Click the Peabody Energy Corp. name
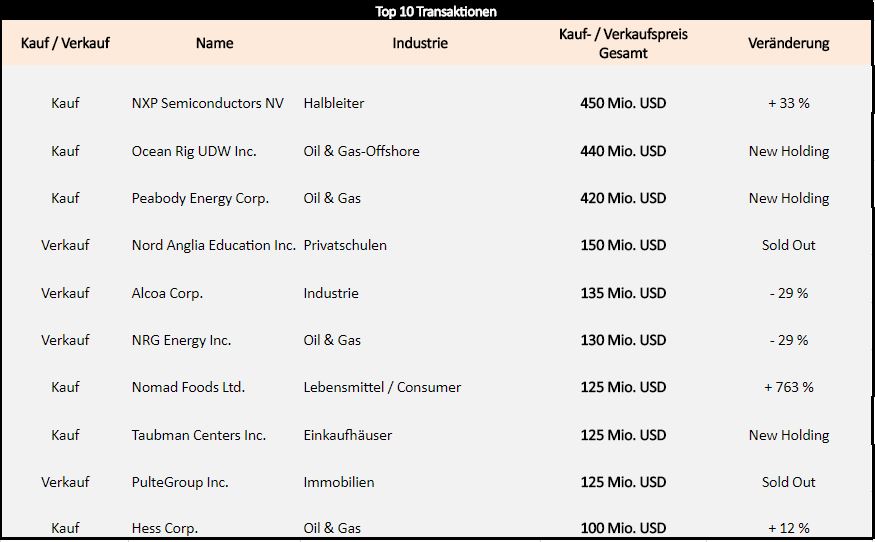Viewport: 875px width, 542px height. coord(200,198)
